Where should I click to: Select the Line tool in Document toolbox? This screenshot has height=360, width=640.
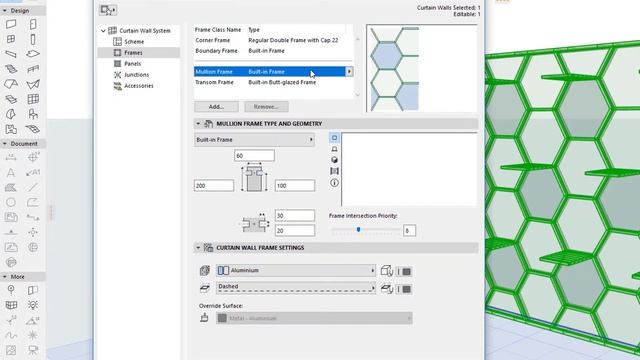click(x=33, y=187)
